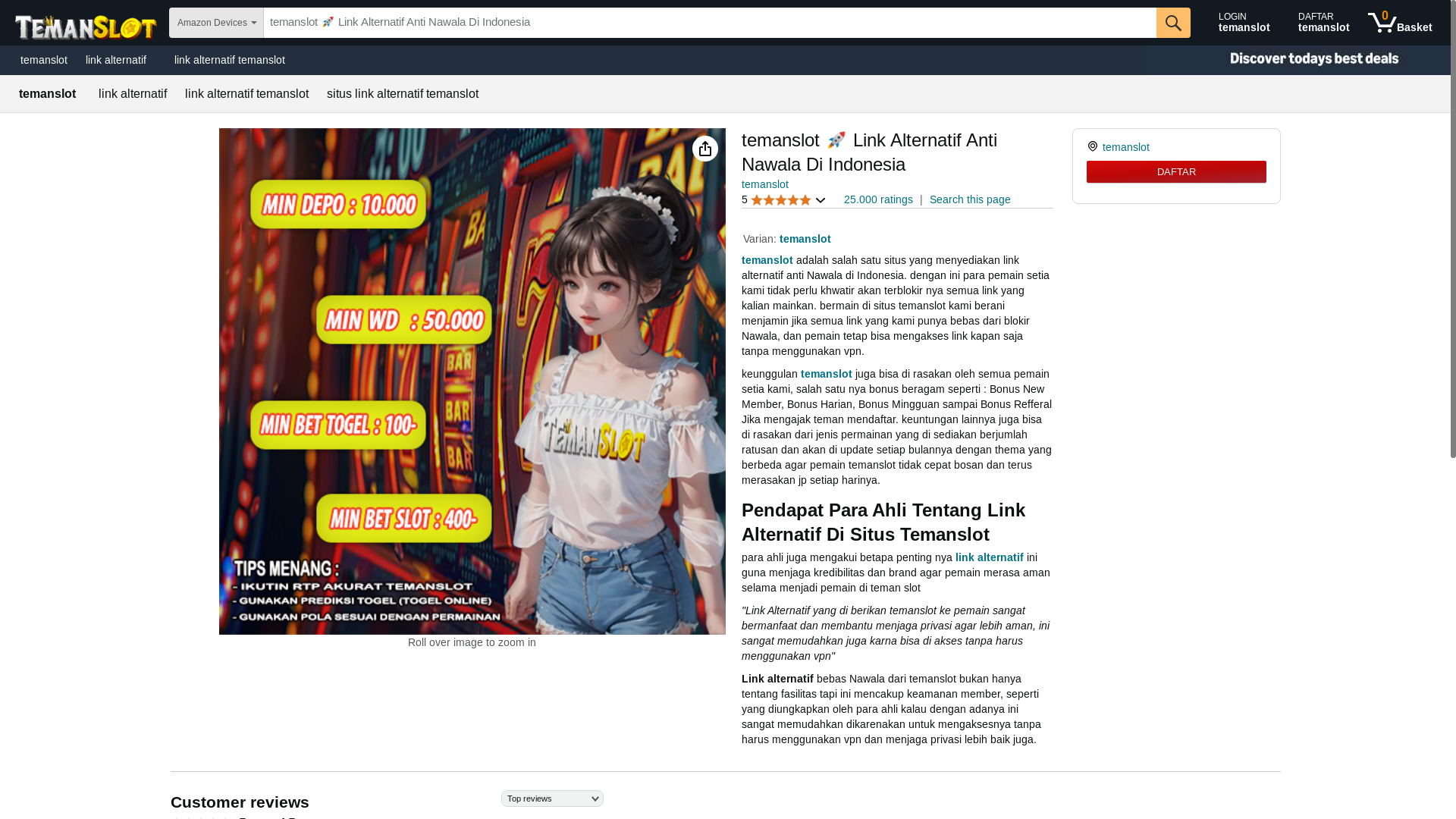Open the 25.000 ratings link

click(878, 199)
